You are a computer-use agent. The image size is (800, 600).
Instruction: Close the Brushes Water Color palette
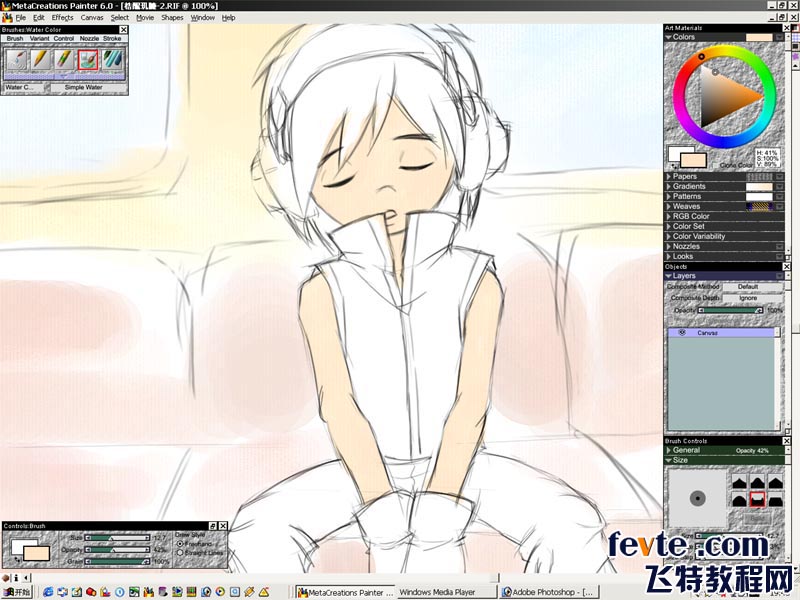click(123, 30)
